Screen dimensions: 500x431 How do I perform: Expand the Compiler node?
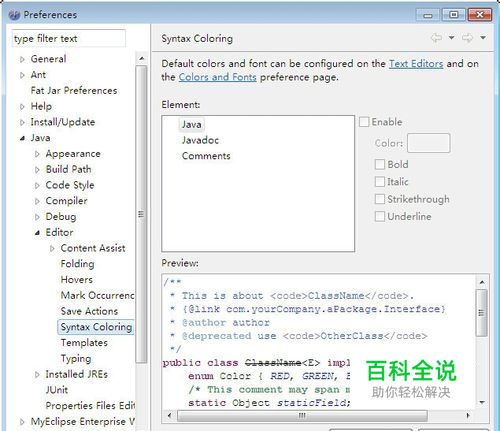coord(37,201)
